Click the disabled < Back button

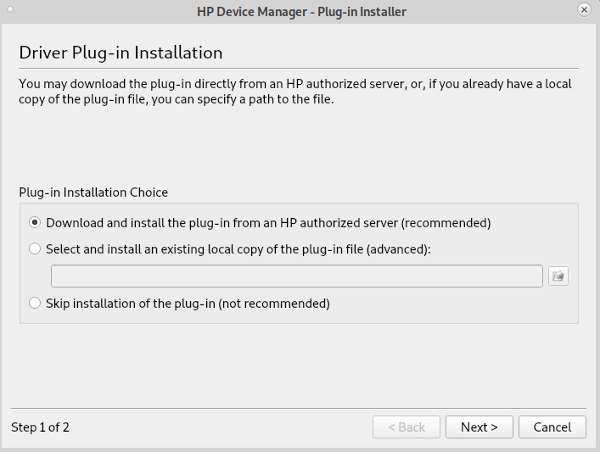tap(406, 427)
